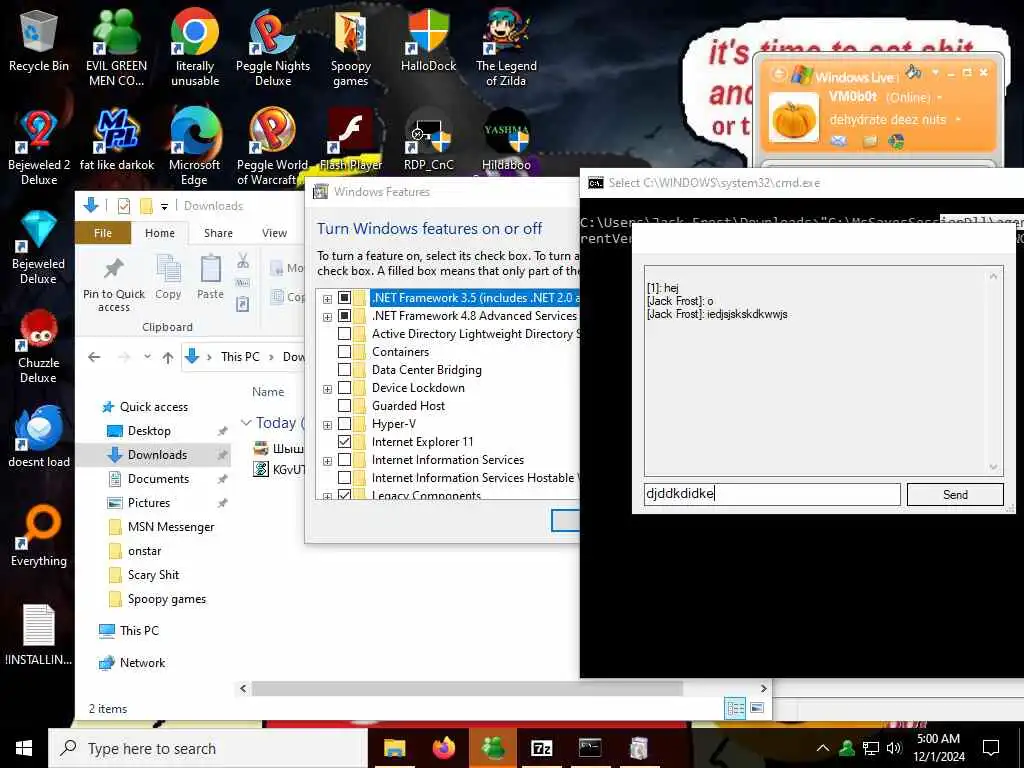This screenshot has height=768, width=1024.
Task: Open the 'literally unusable' Chrome shortcut
Action: point(195,48)
